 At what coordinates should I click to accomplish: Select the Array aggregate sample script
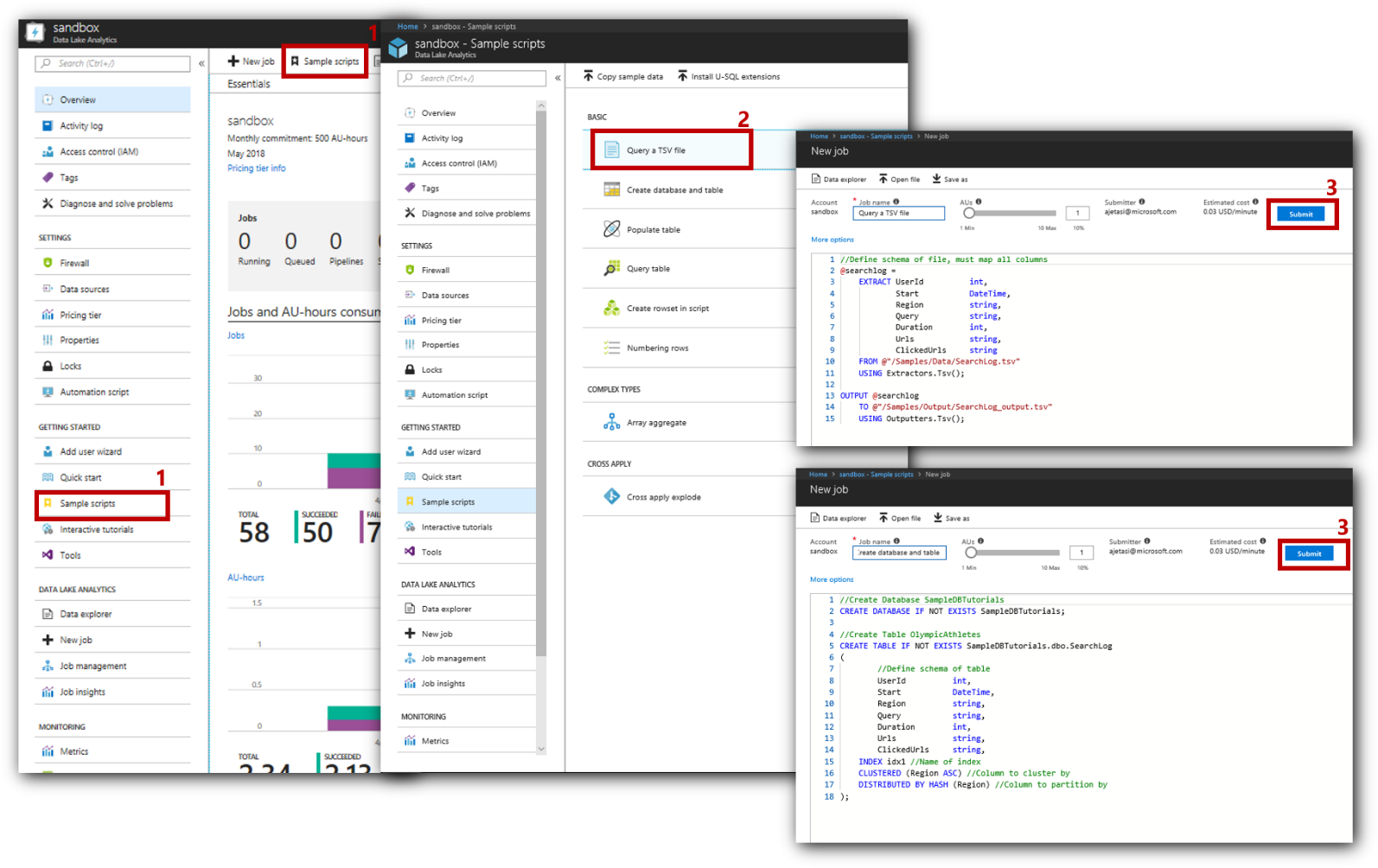pos(689,423)
